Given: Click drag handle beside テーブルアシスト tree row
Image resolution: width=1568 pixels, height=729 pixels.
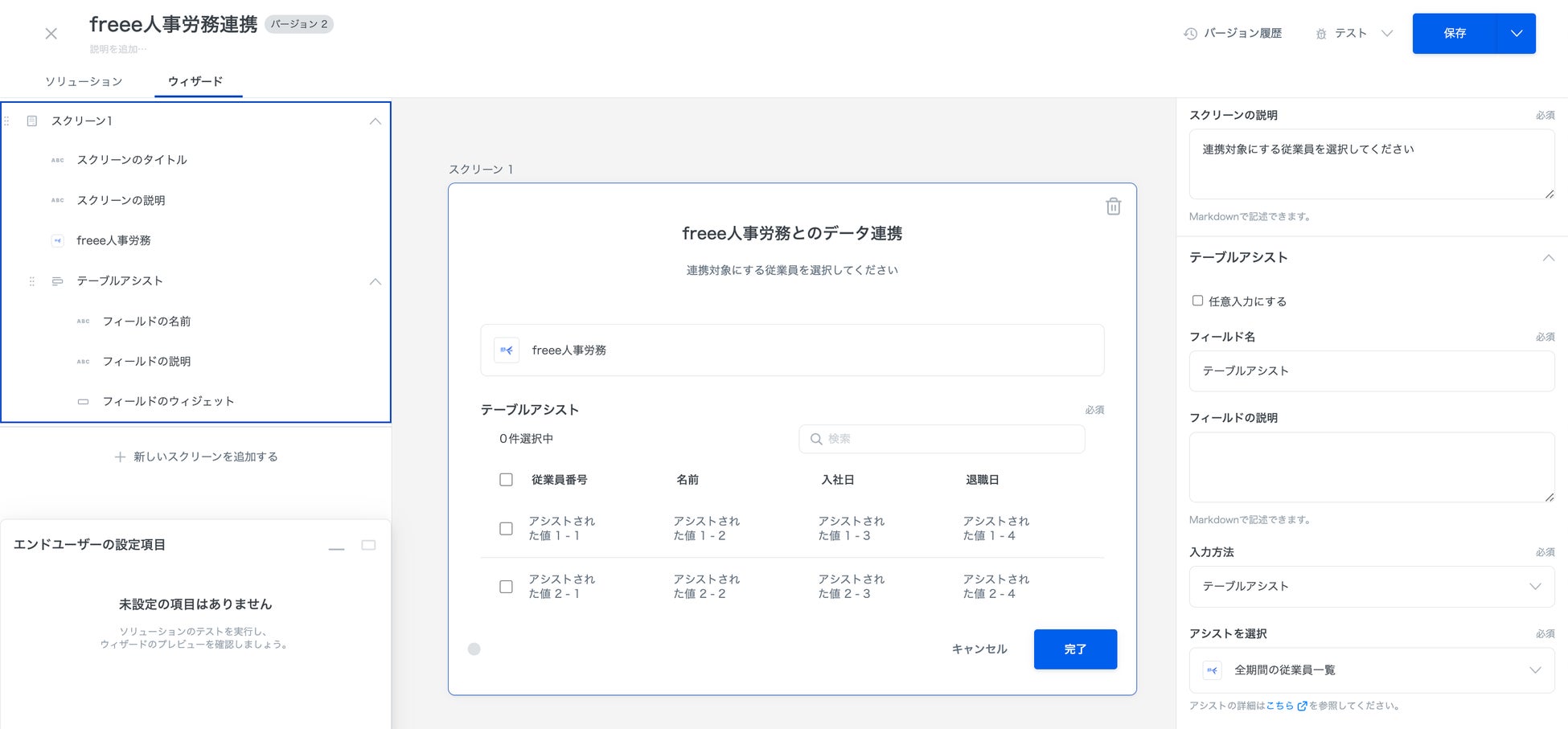Looking at the screenshot, I should (x=32, y=281).
